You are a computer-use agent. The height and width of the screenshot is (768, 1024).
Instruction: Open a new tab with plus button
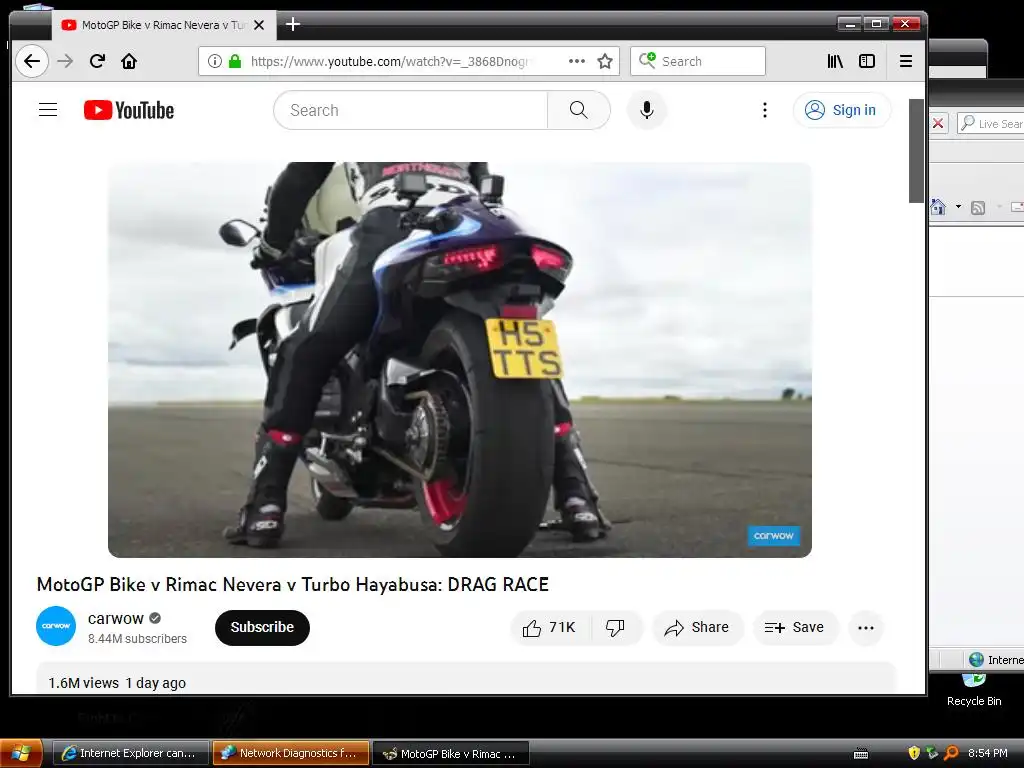click(293, 25)
